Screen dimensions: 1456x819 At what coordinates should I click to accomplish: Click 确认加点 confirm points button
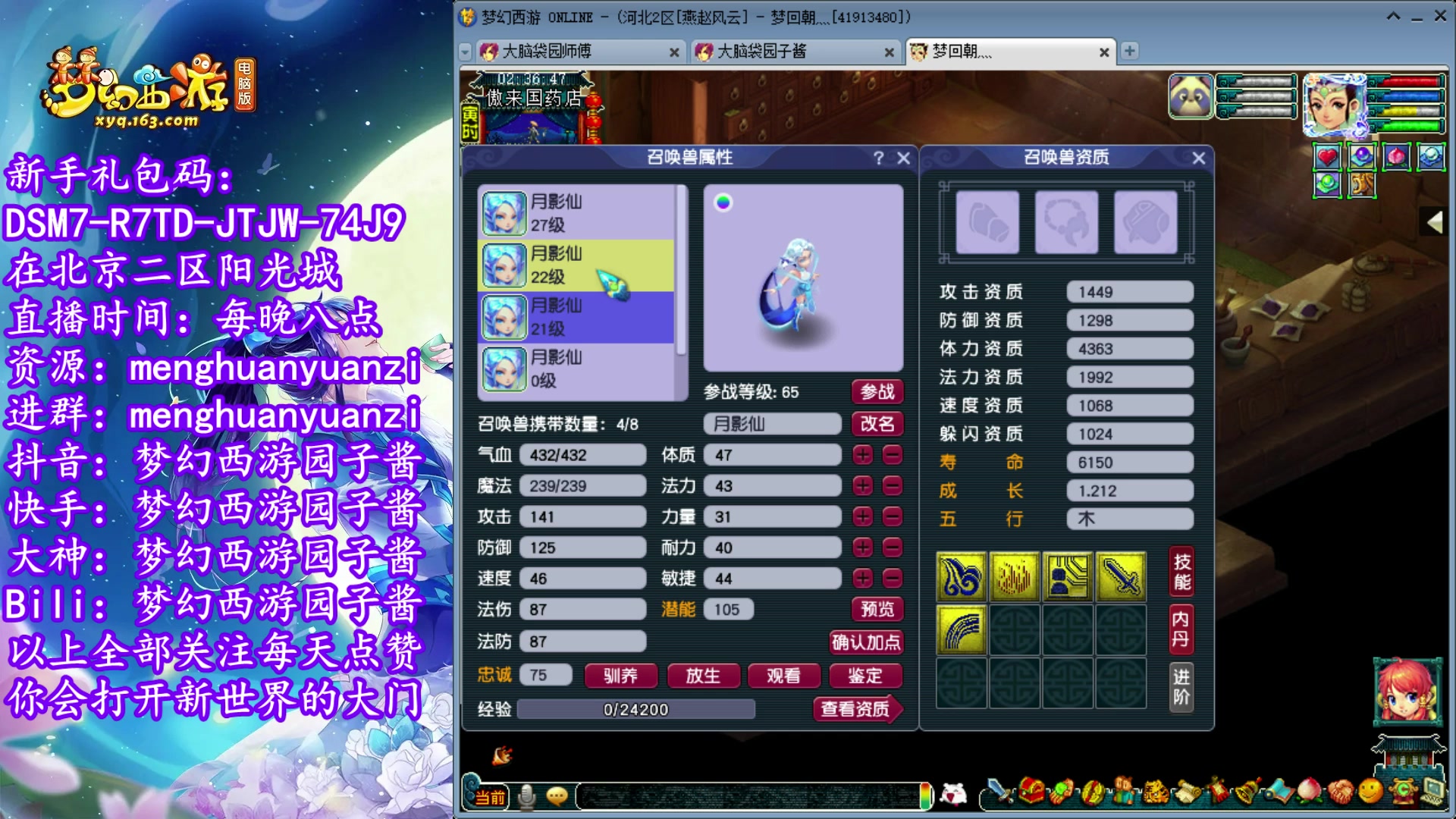866,642
